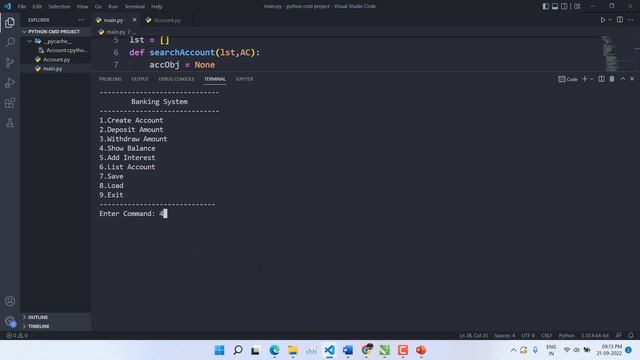Open Microsoft Edge from taskbar
640x360 pixels.
click(x=274, y=350)
